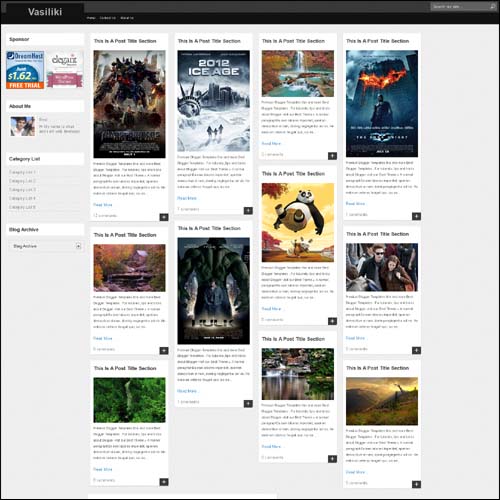Open comments link on Hulk post
This screenshot has width=500, height=500.
[x=188, y=402]
